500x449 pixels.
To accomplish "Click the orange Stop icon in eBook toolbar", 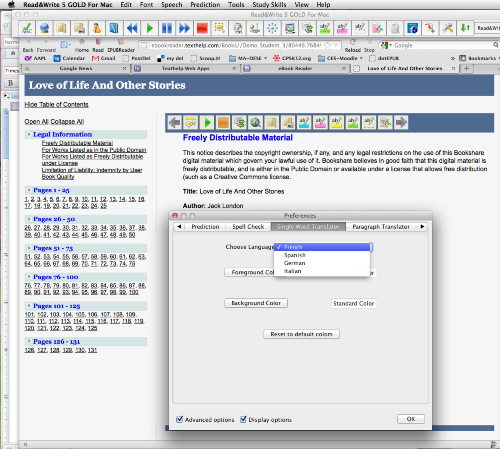I will [x=223, y=122].
